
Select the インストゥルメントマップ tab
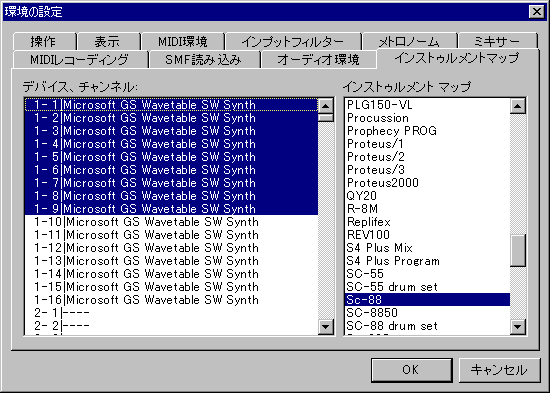[x=457, y=58]
